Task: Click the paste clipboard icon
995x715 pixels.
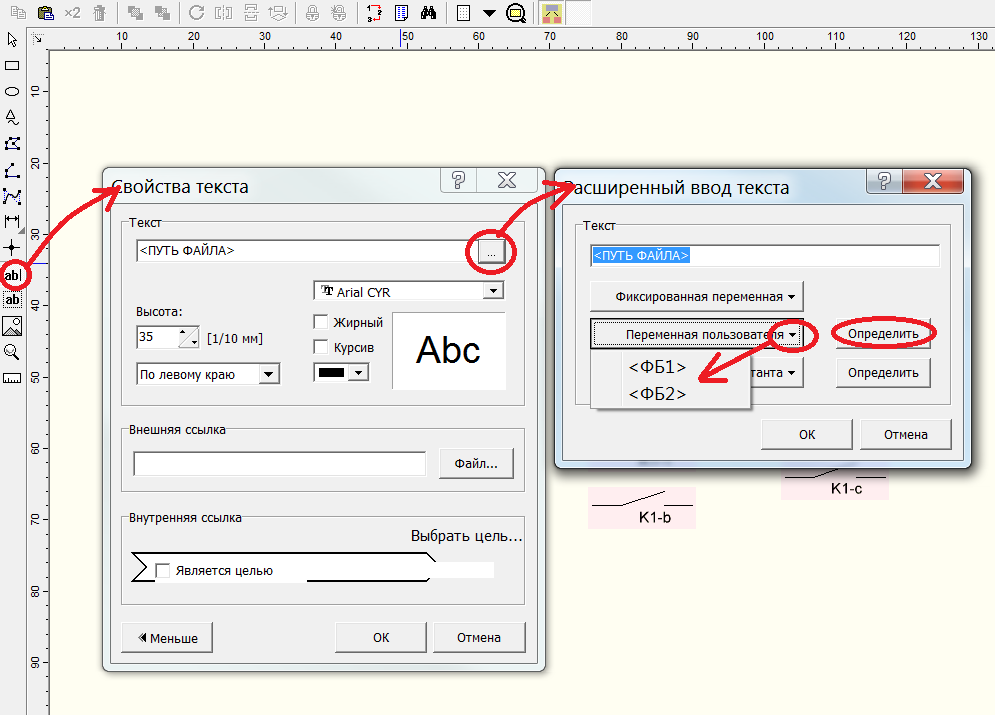Action: pos(45,13)
